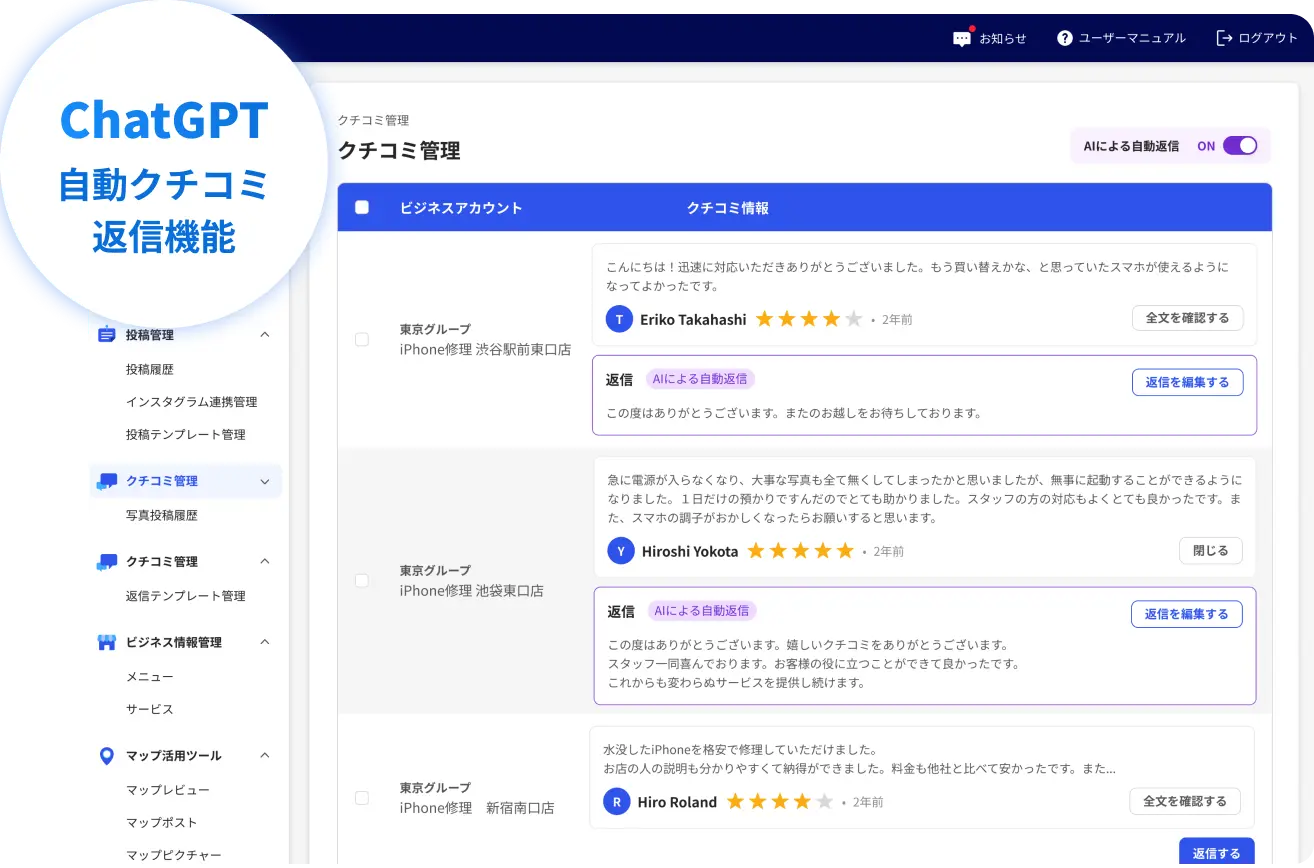Open notifications via the お知らせ chat icon
1314x868 pixels.
pos(961,37)
